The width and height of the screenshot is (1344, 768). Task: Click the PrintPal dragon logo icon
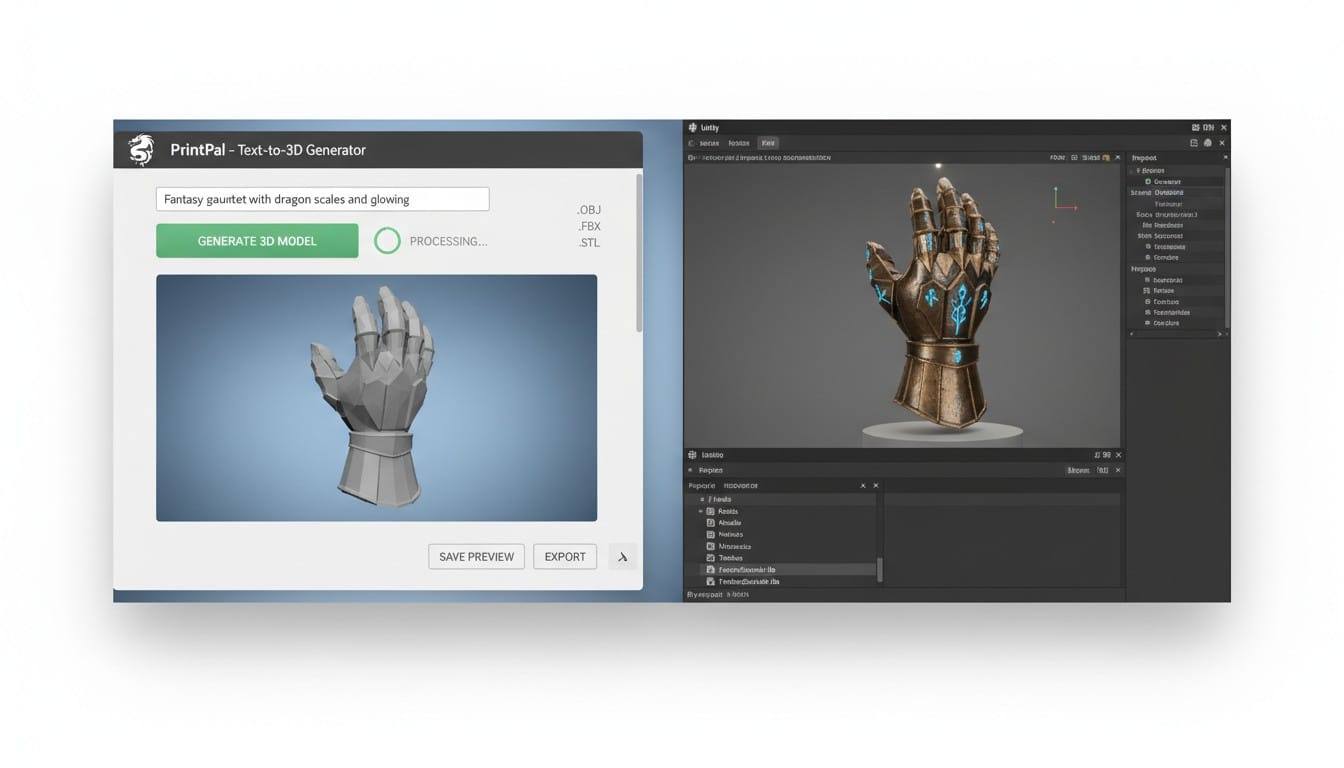tap(142, 150)
